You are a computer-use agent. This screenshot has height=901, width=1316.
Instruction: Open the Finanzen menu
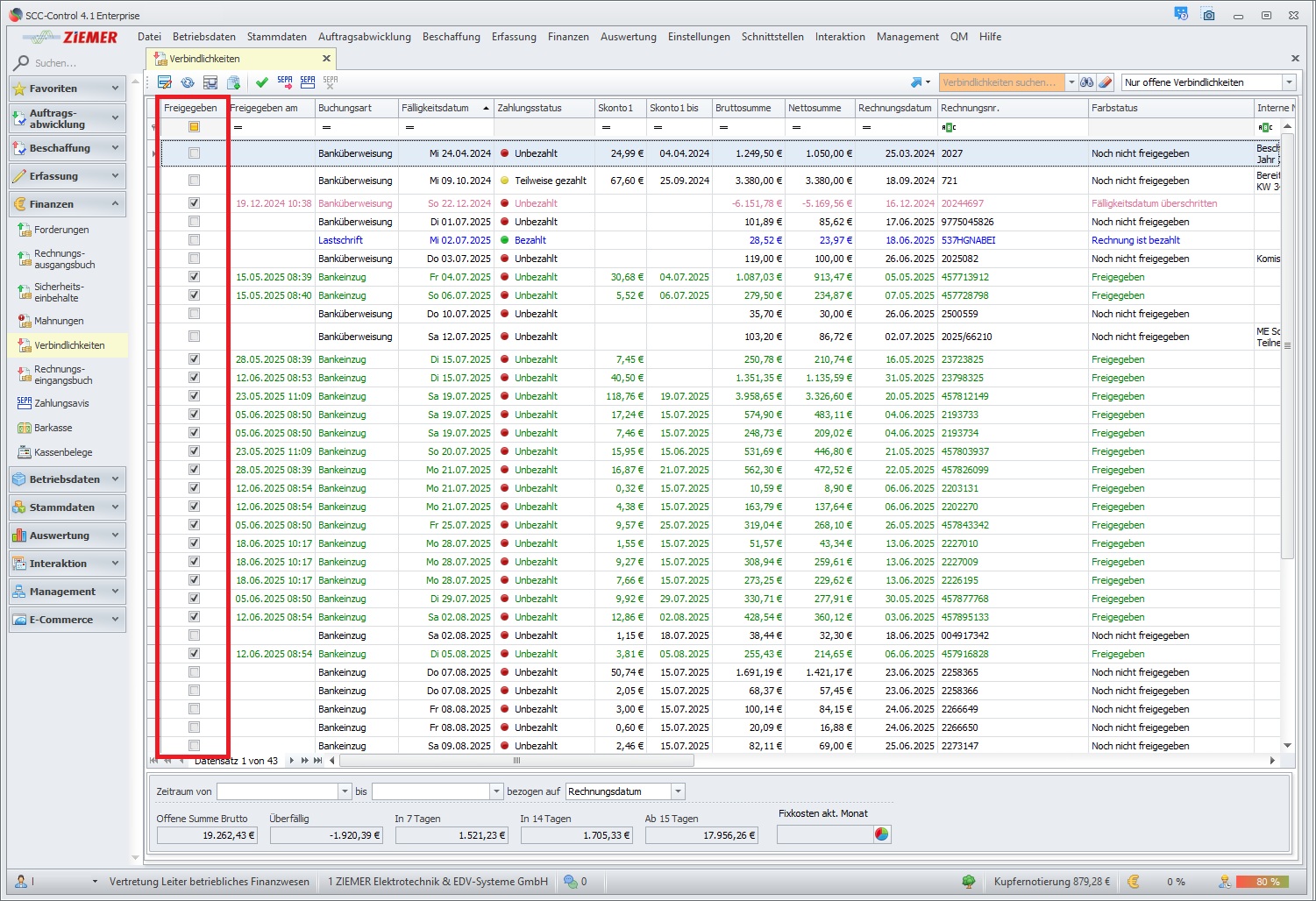point(568,37)
